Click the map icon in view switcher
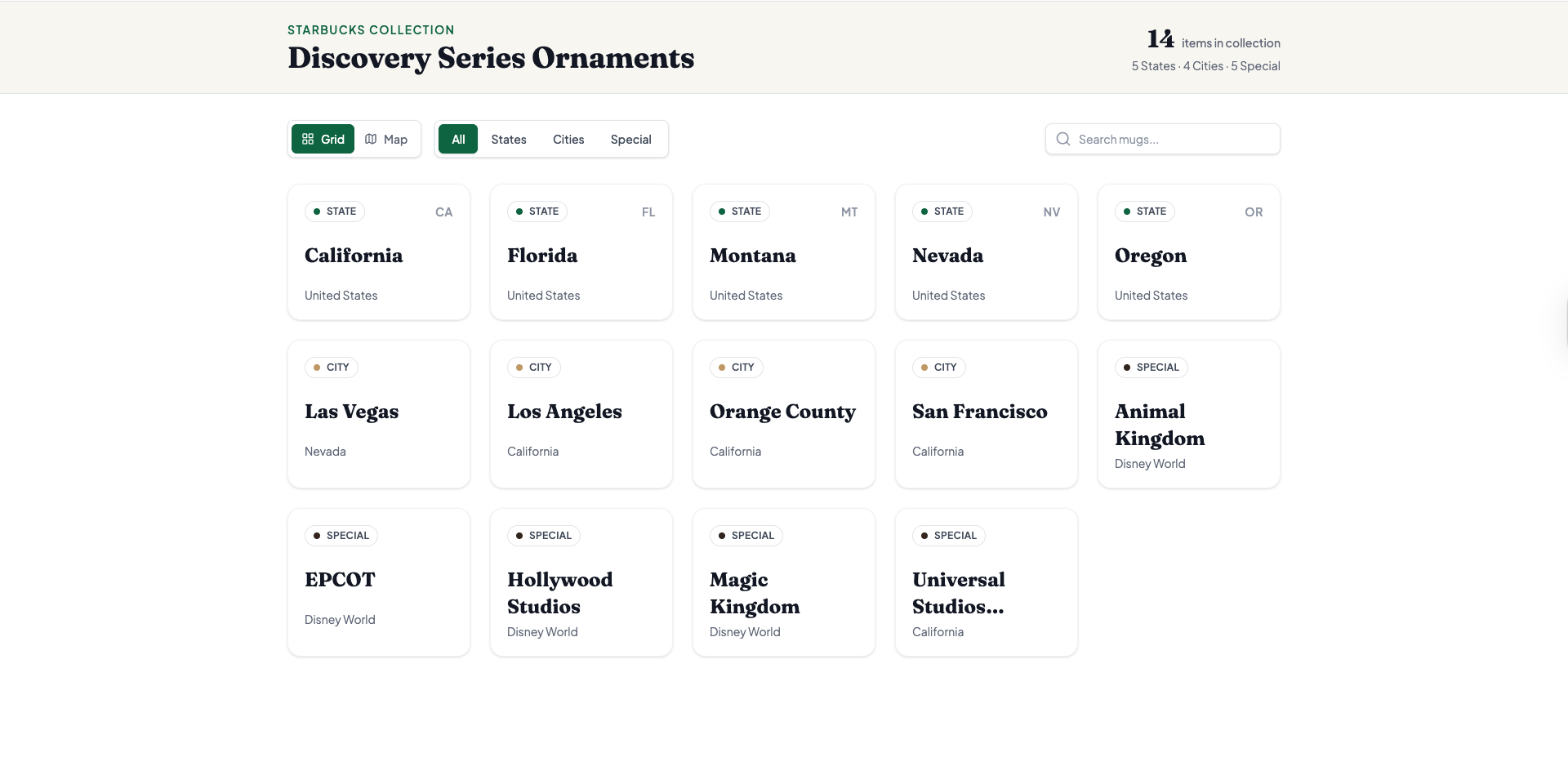Screen dimensions: 1568x784 (x=371, y=139)
